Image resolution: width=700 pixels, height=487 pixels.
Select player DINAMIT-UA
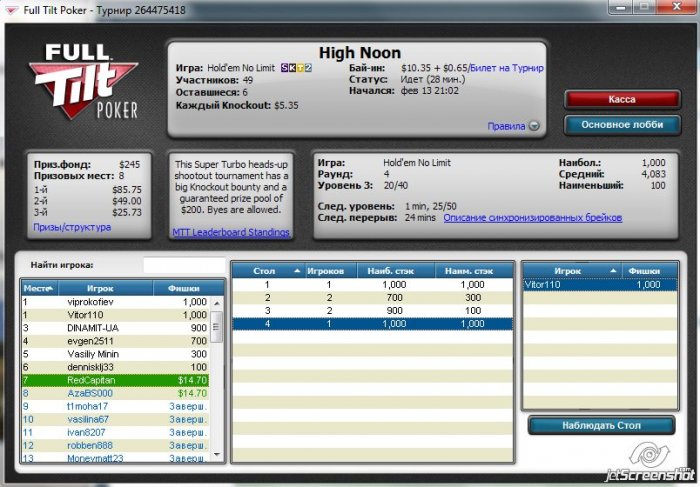[115, 328]
